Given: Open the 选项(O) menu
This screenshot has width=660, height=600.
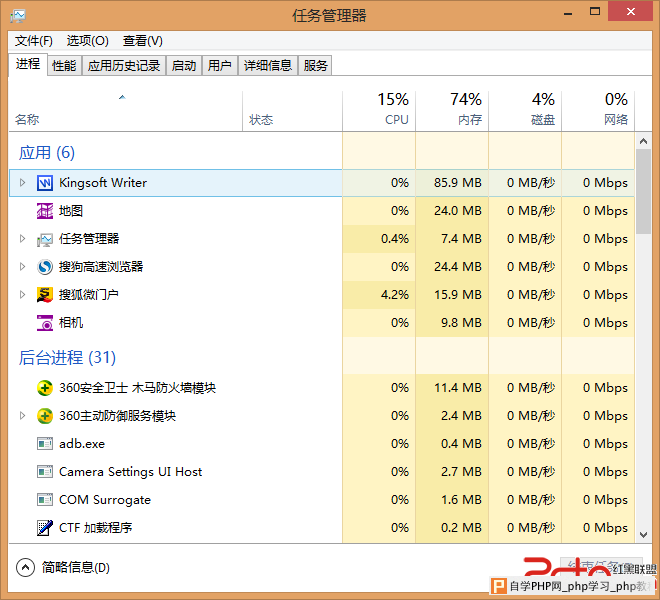Looking at the screenshot, I should pos(88,41).
